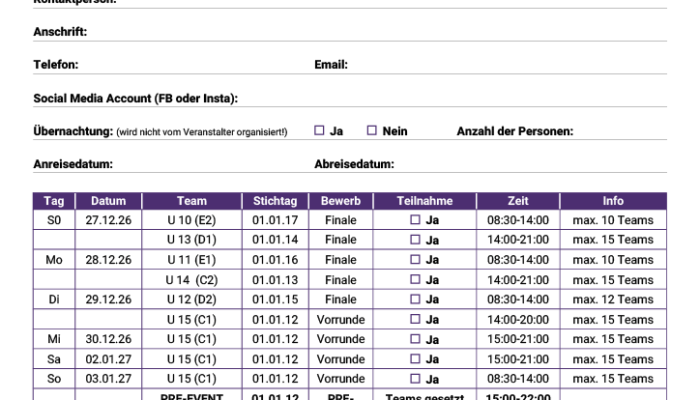Click the Bewerb column header
700x400 pixels.
(341, 201)
